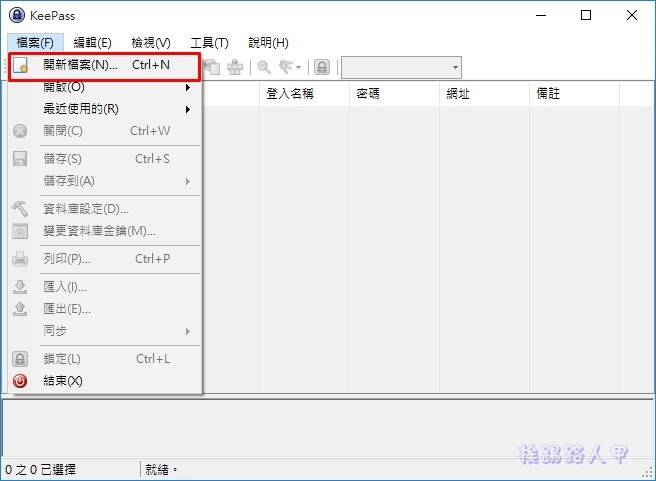This screenshot has height=481, width=656.
Task: Open the 檢視(V) menu
Action: point(151,43)
